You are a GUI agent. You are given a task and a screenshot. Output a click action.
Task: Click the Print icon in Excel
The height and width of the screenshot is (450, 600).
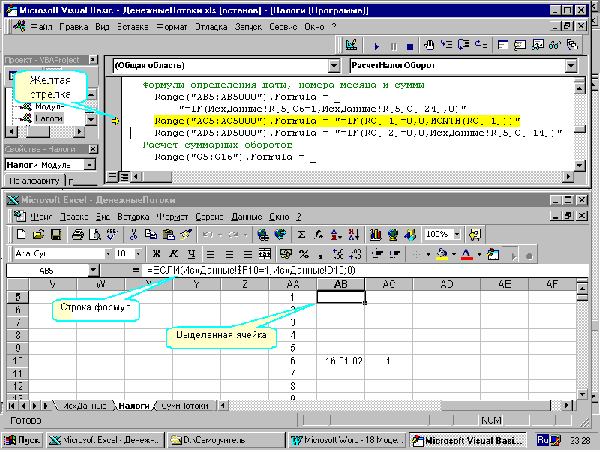pos(78,234)
